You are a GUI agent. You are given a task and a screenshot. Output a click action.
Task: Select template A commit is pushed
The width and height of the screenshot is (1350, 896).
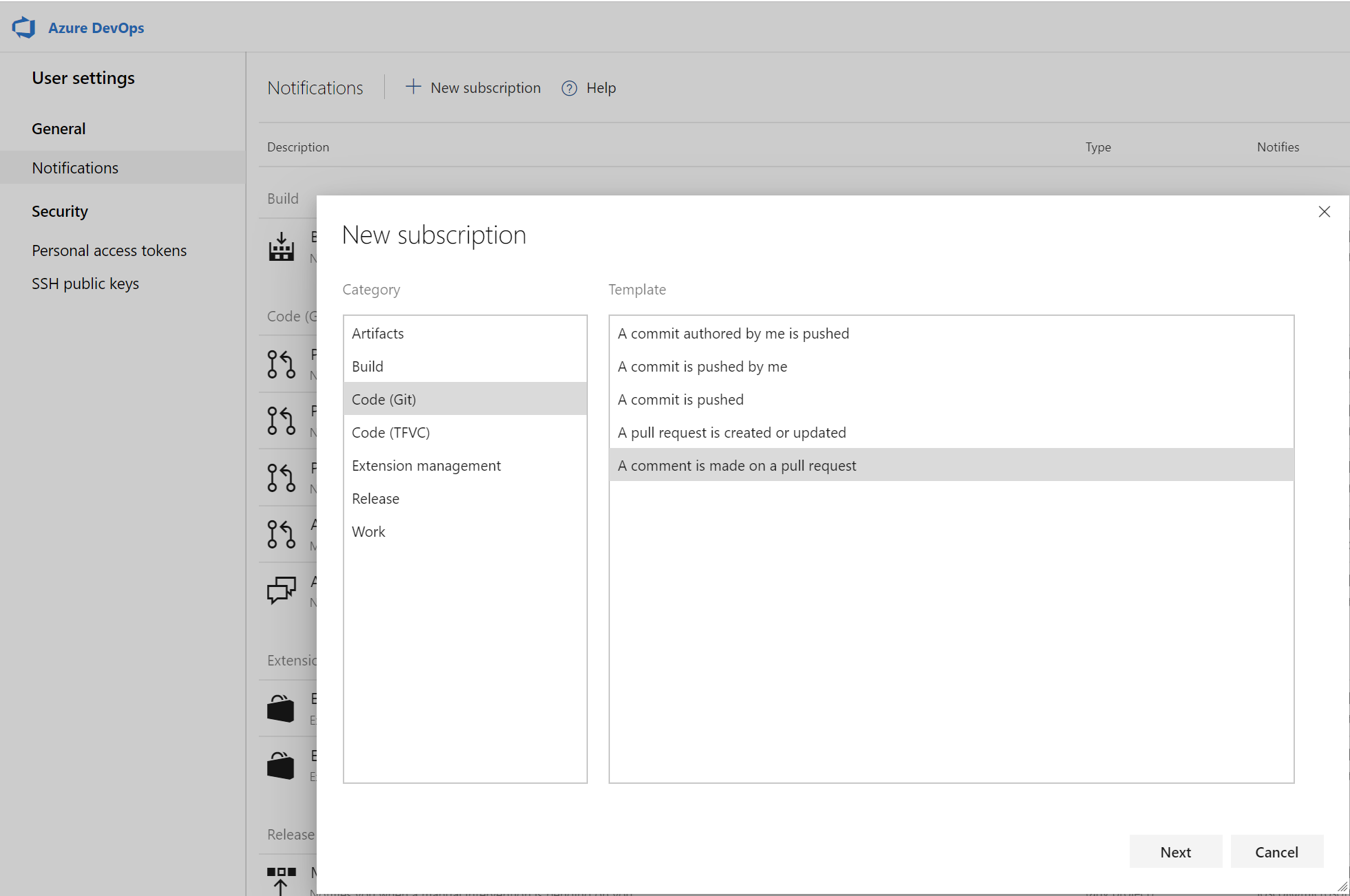coord(680,399)
